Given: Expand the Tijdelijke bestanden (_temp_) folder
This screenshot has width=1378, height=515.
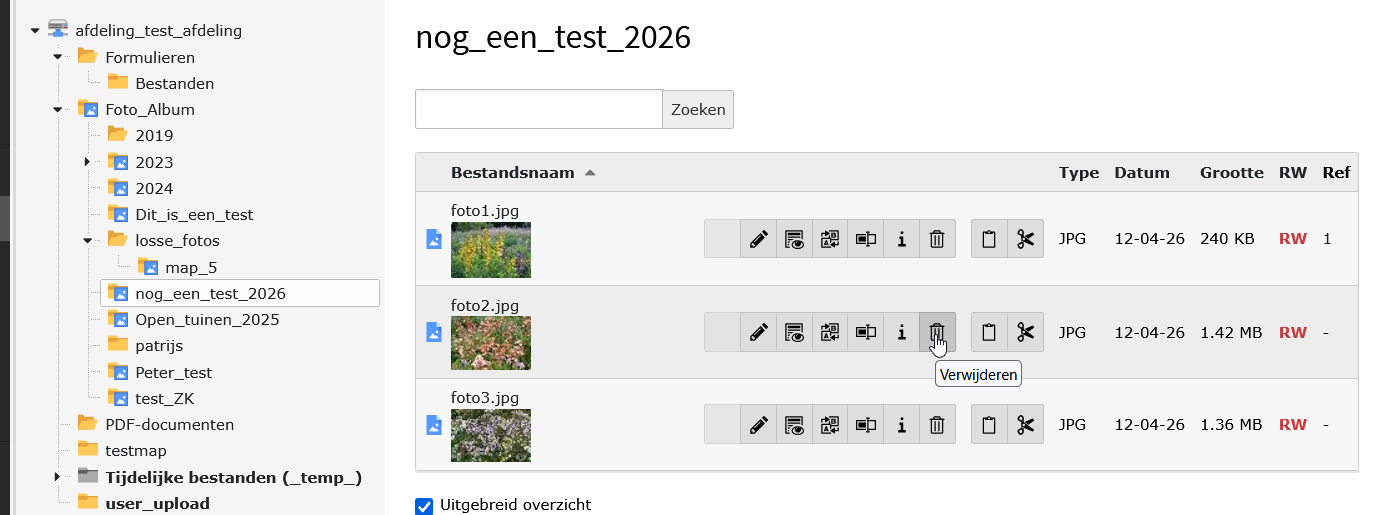Looking at the screenshot, I should (58, 477).
